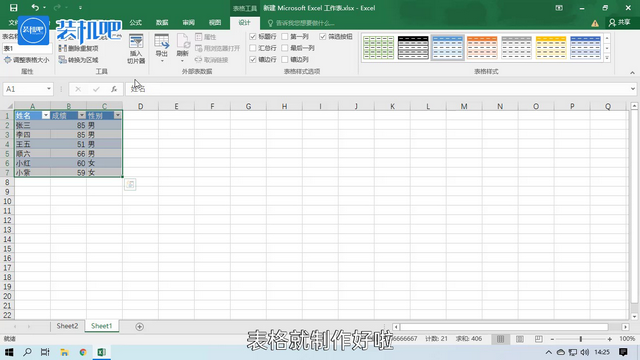Switch to the Sheet1 worksheet tab
The width and height of the screenshot is (640, 360).
(x=102, y=326)
